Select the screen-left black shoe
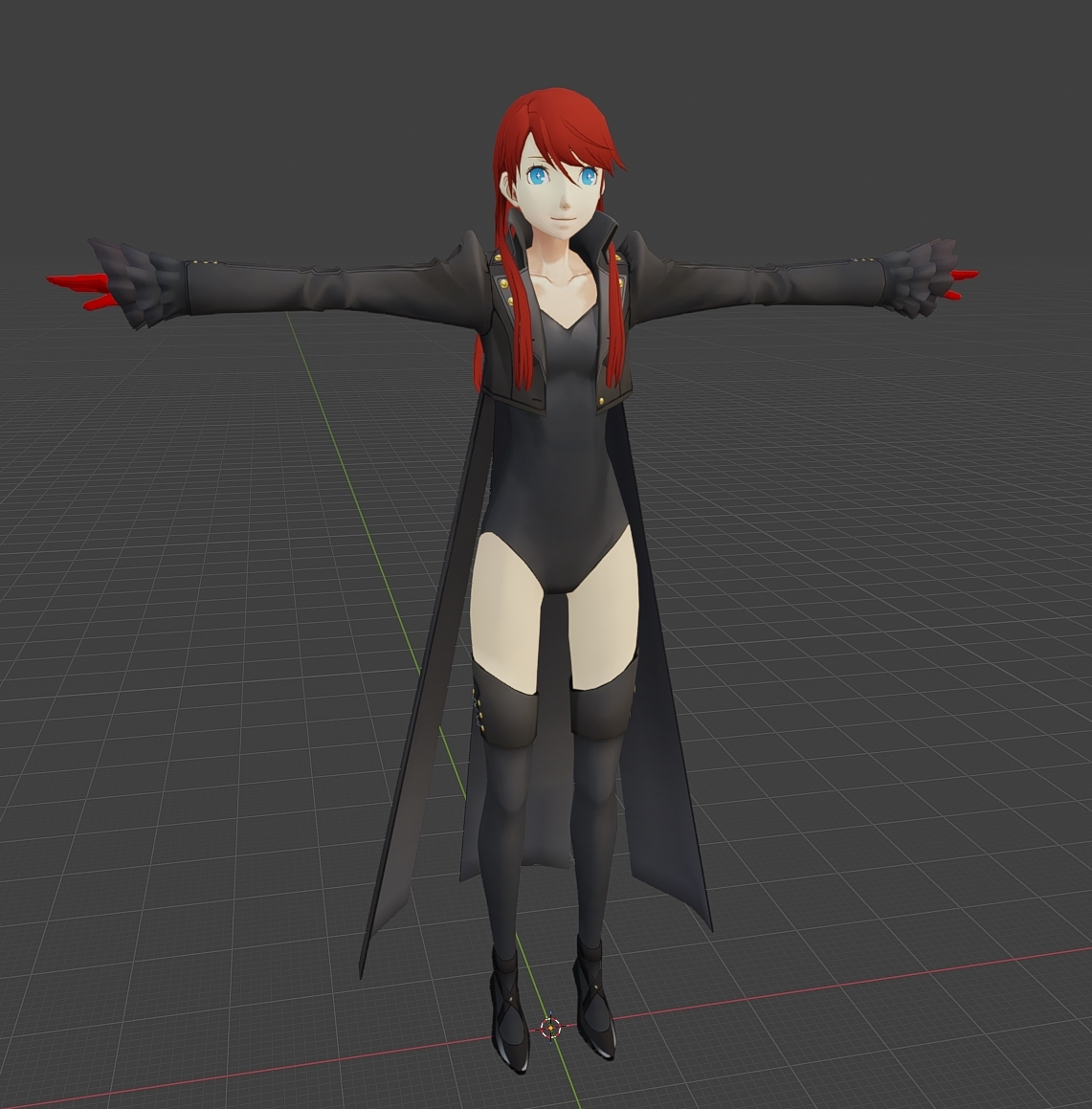Screen dimensions: 1092x1109 point(509,1010)
